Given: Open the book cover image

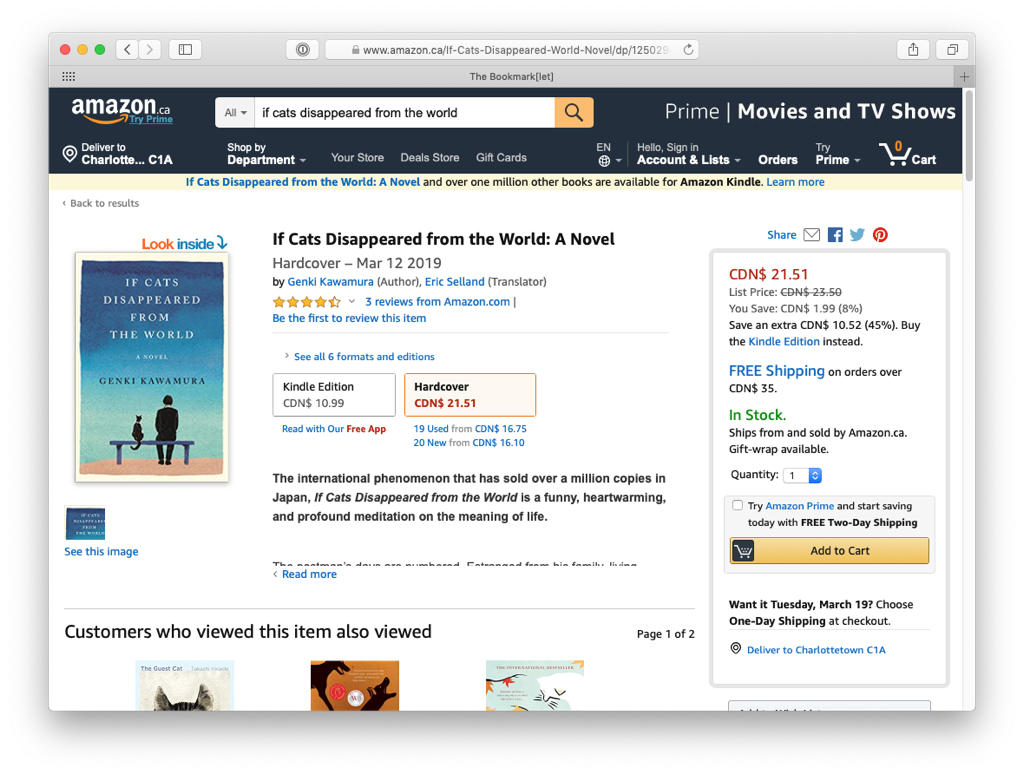Looking at the screenshot, I should tap(152, 367).
